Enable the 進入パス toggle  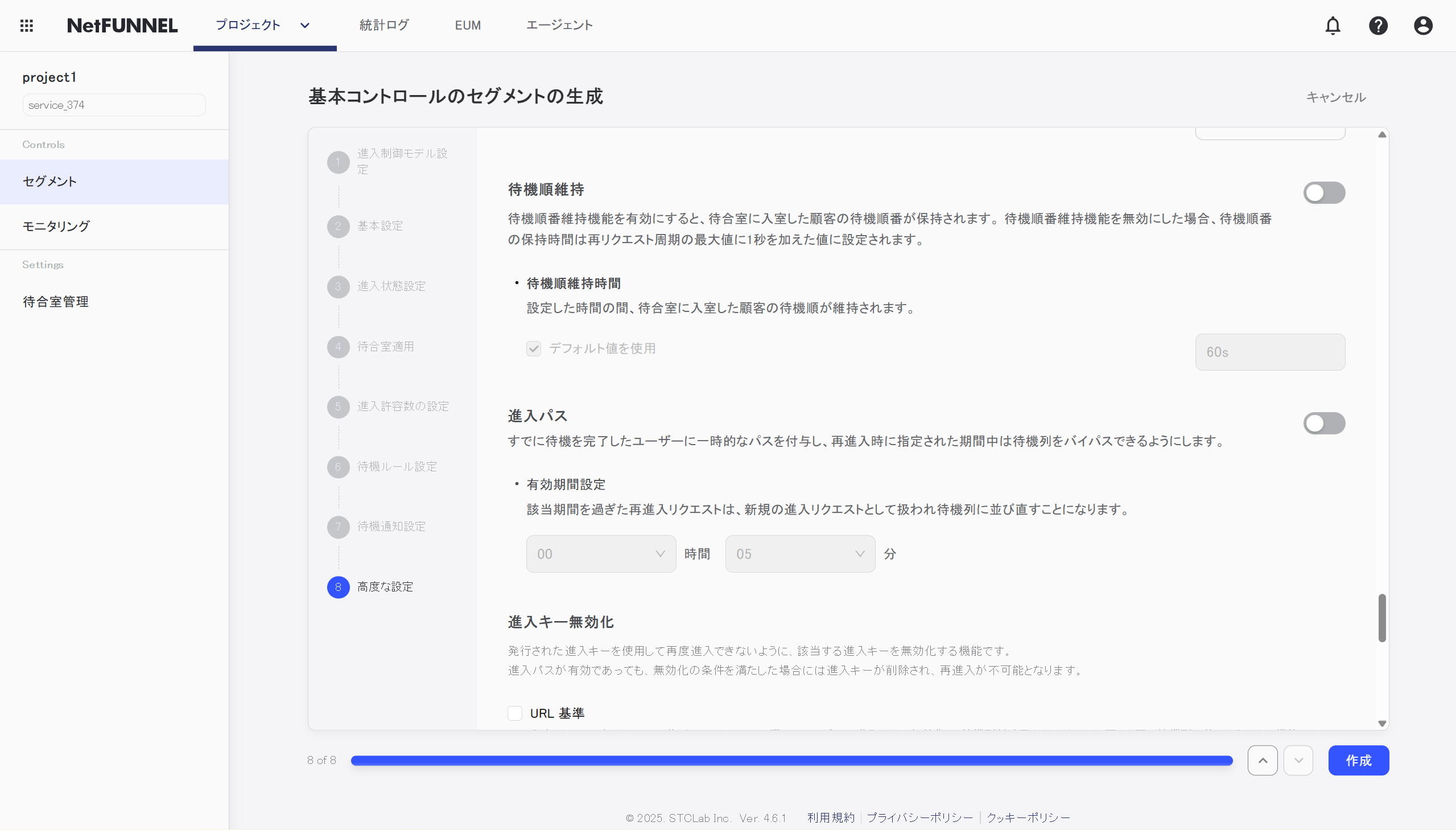(x=1324, y=424)
